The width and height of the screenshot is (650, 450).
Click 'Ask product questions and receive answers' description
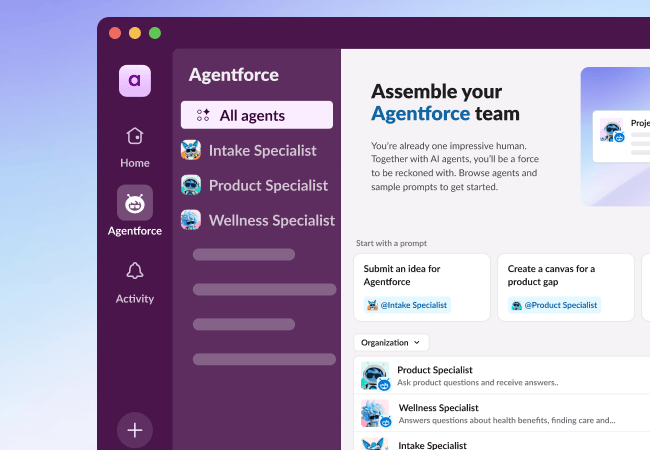coord(478,382)
